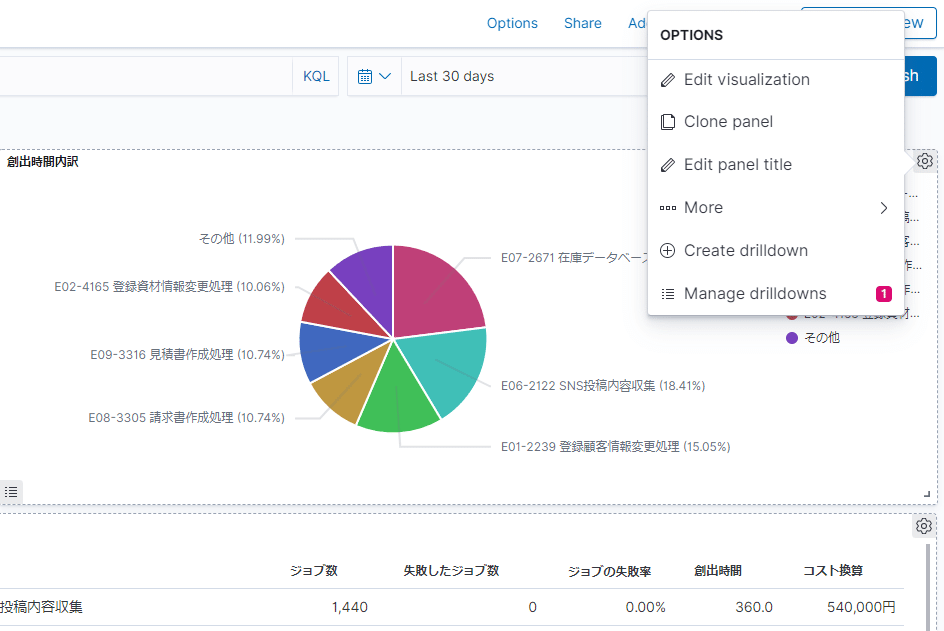Sort by 失敗したジョブ数 column header

(x=451, y=570)
